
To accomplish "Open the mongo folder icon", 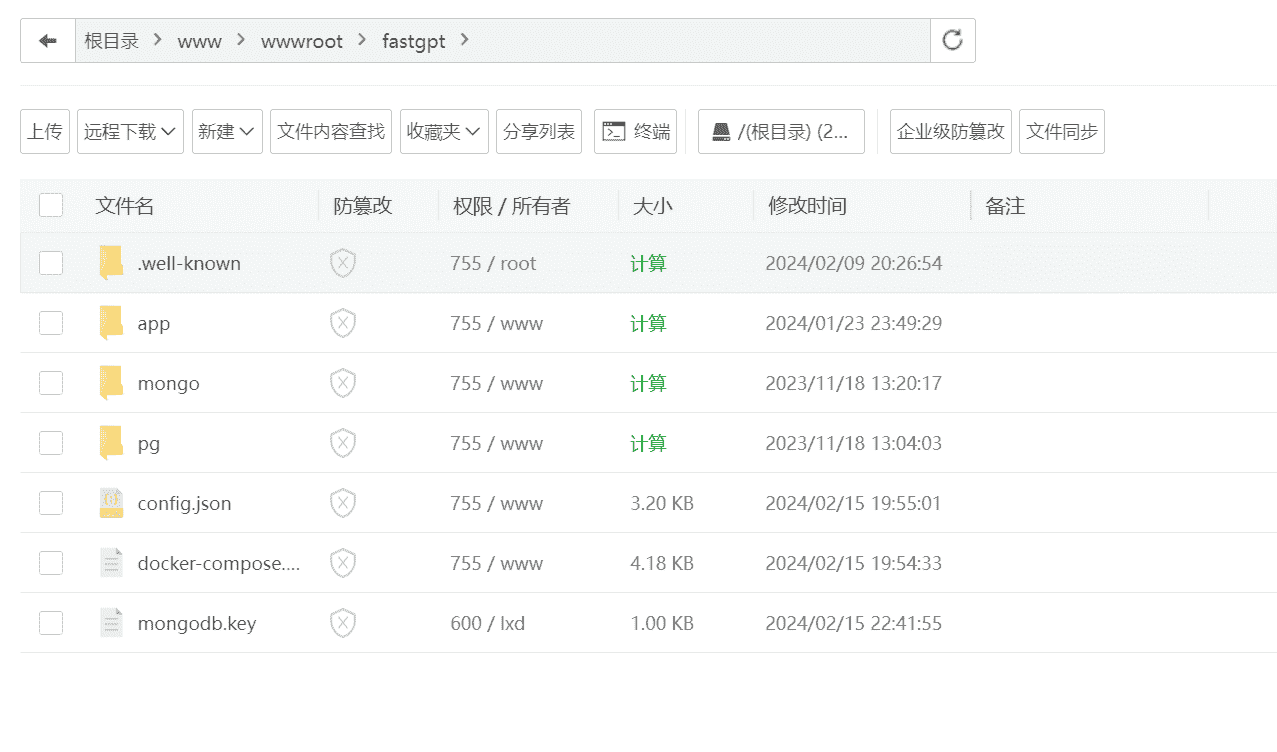I will pos(111,383).
